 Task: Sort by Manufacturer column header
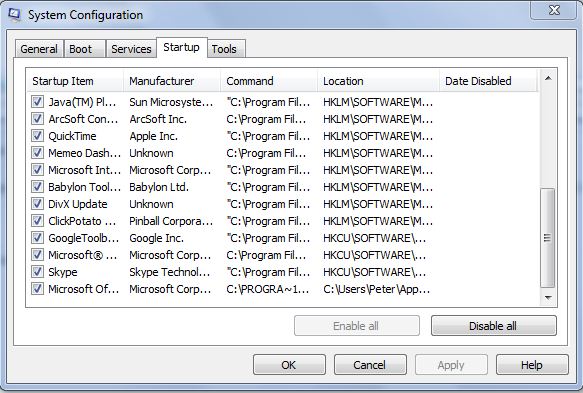pyautogui.click(x=172, y=81)
